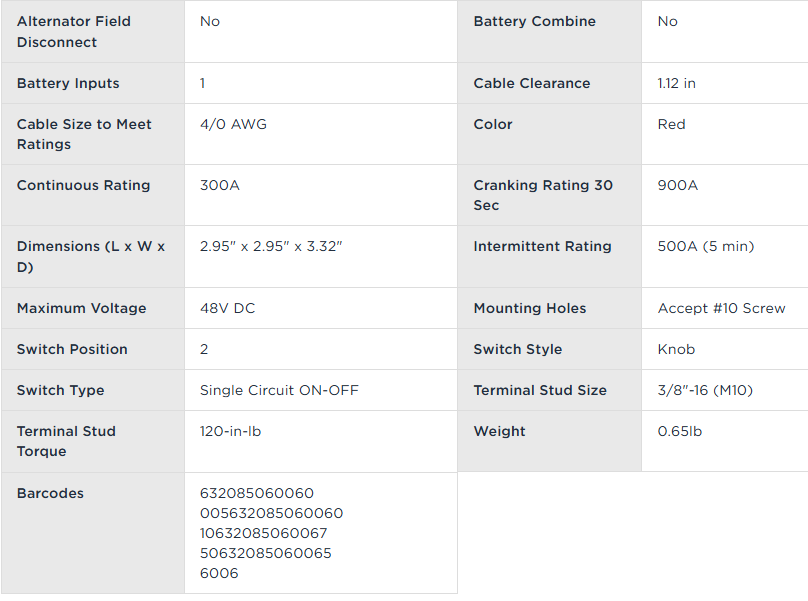Click the Alternator Field Disconnect label
The width and height of the screenshot is (808, 601).
[74, 32]
